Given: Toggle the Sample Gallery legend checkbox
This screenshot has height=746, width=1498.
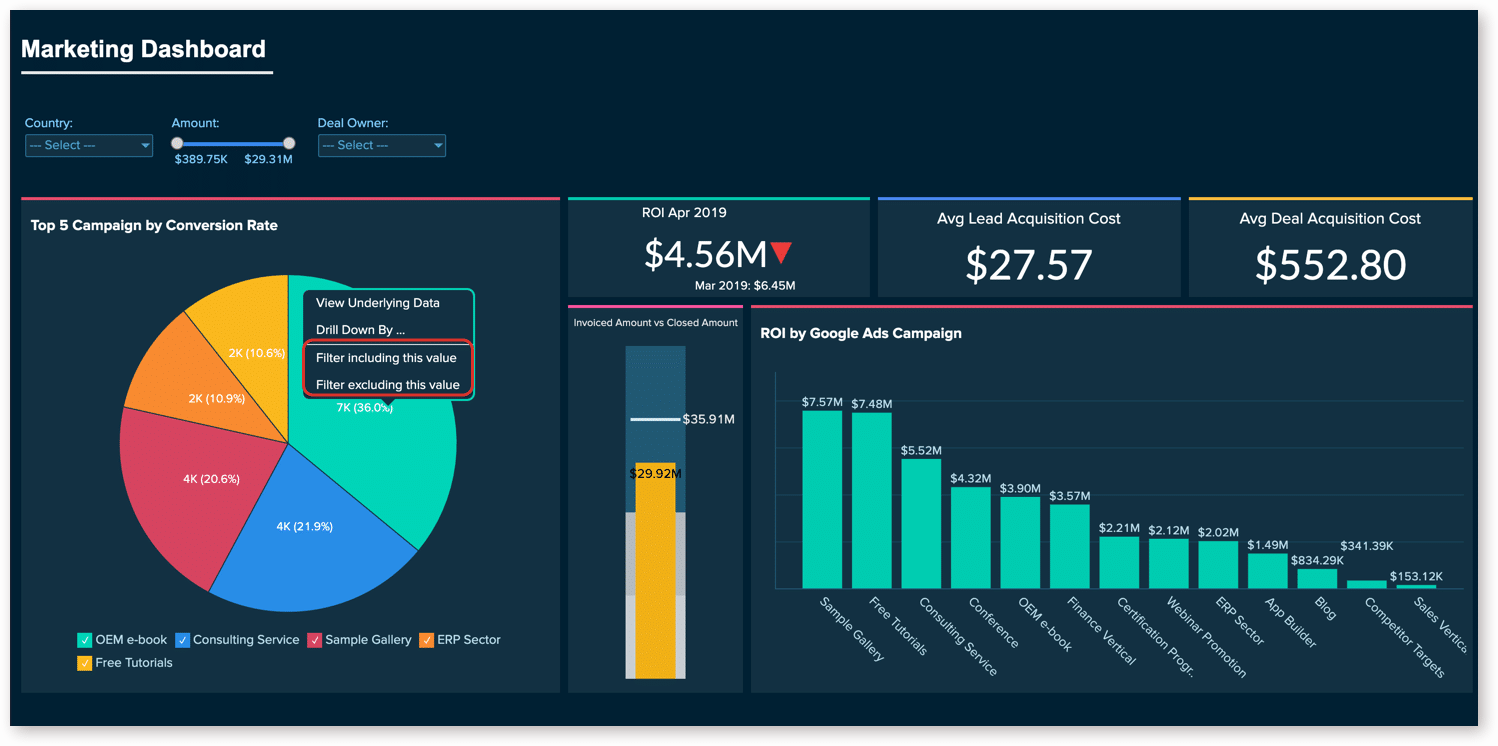Looking at the screenshot, I should click(315, 640).
